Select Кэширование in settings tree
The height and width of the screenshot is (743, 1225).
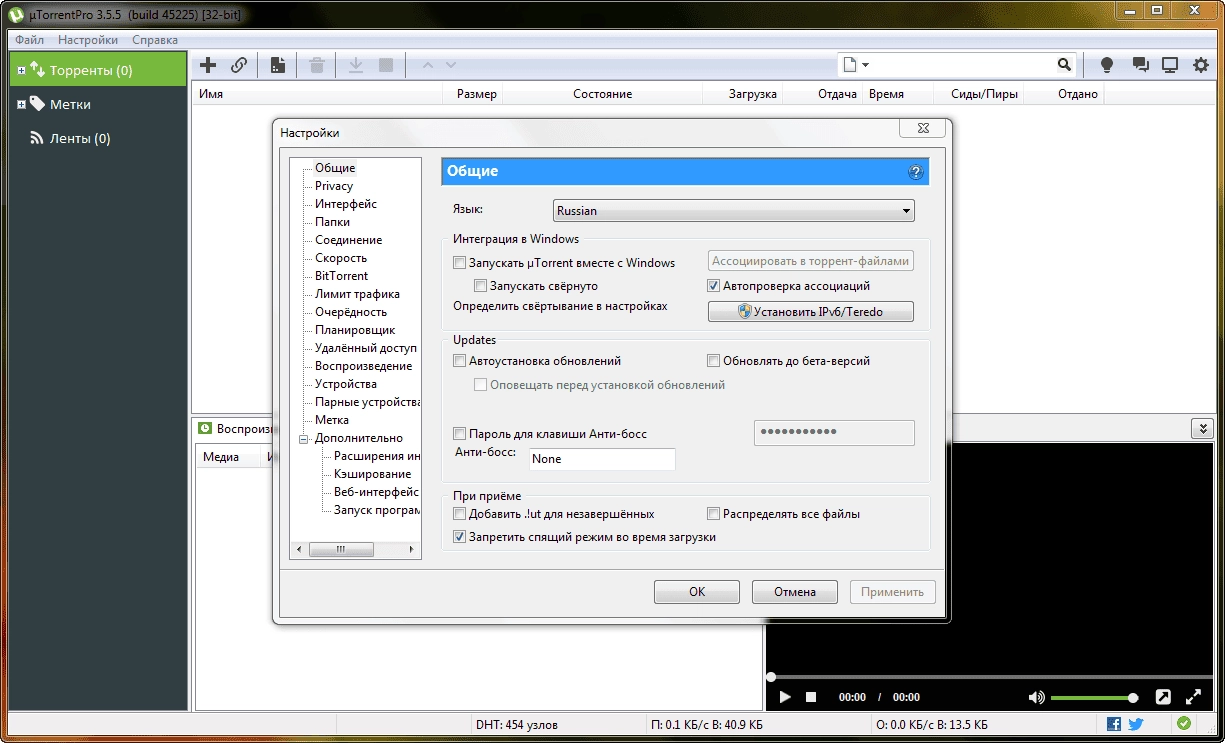[x=373, y=474]
